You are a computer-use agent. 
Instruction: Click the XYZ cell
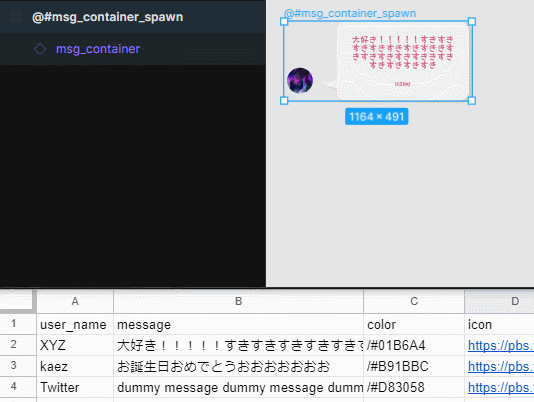75,345
